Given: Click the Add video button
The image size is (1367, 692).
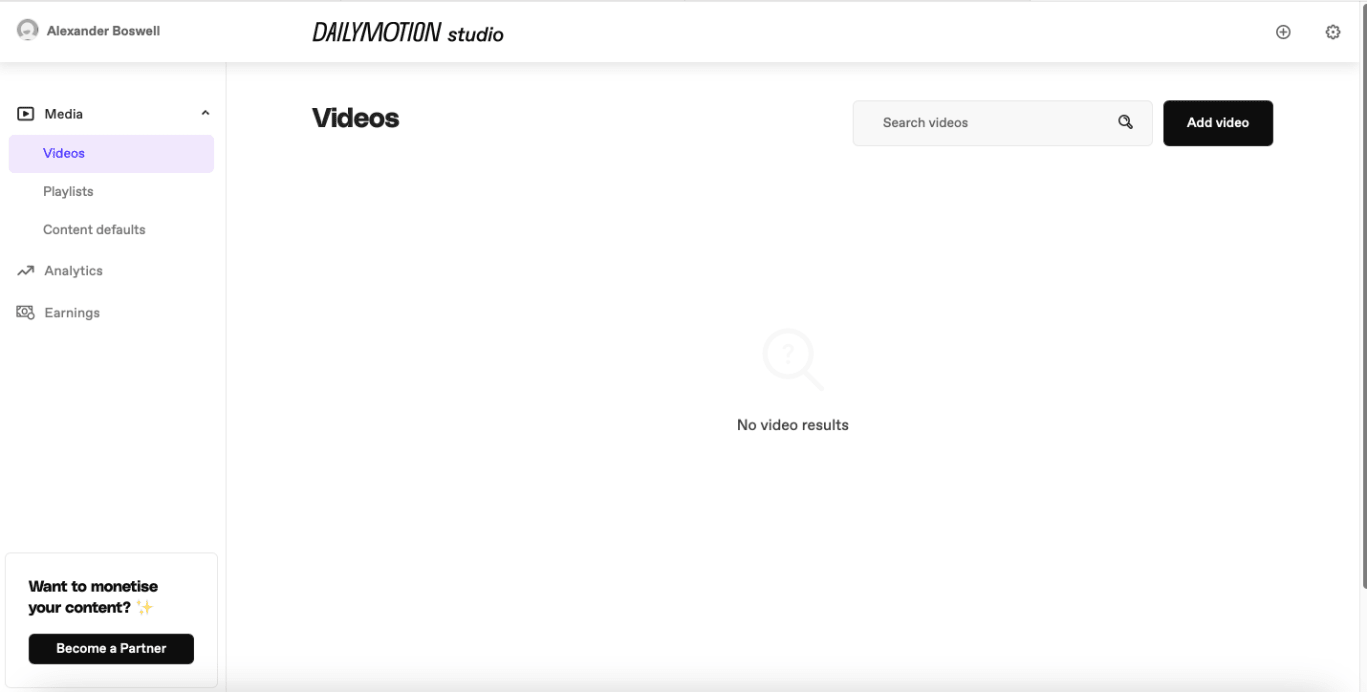Looking at the screenshot, I should 1217,123.
